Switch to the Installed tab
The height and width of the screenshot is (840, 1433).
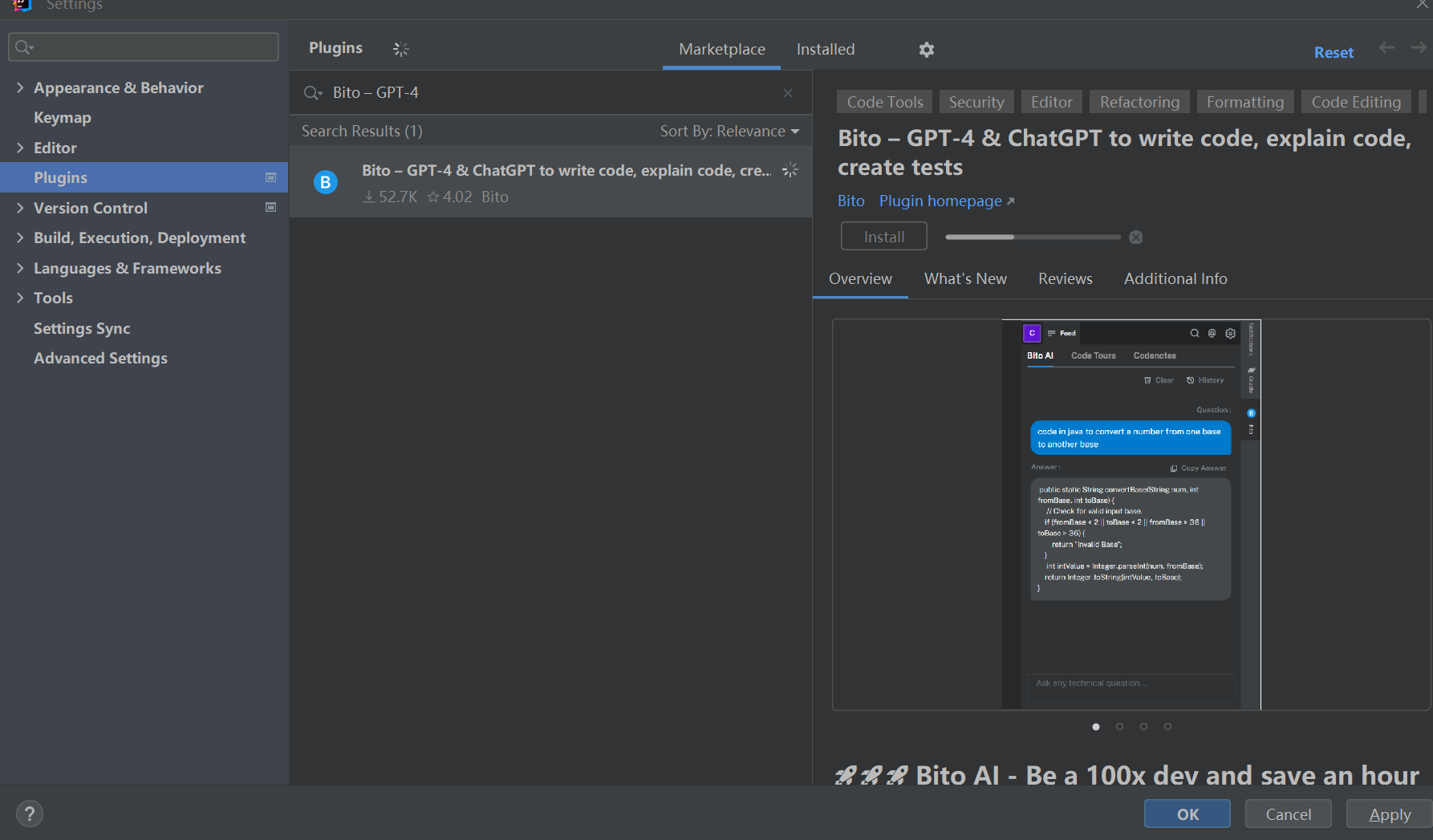coord(825,49)
